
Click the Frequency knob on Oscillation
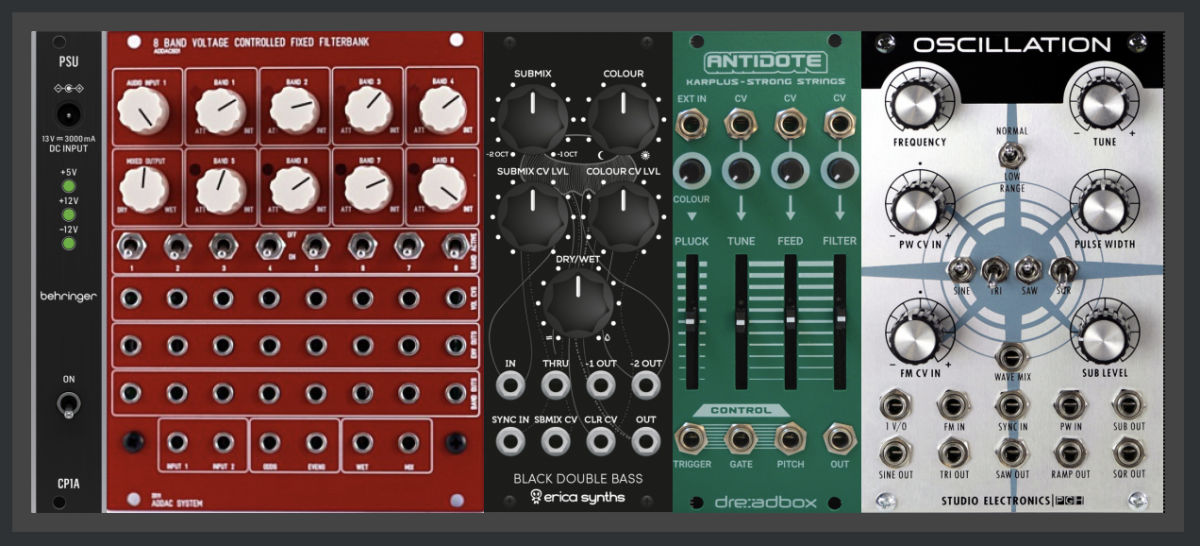pos(920,101)
